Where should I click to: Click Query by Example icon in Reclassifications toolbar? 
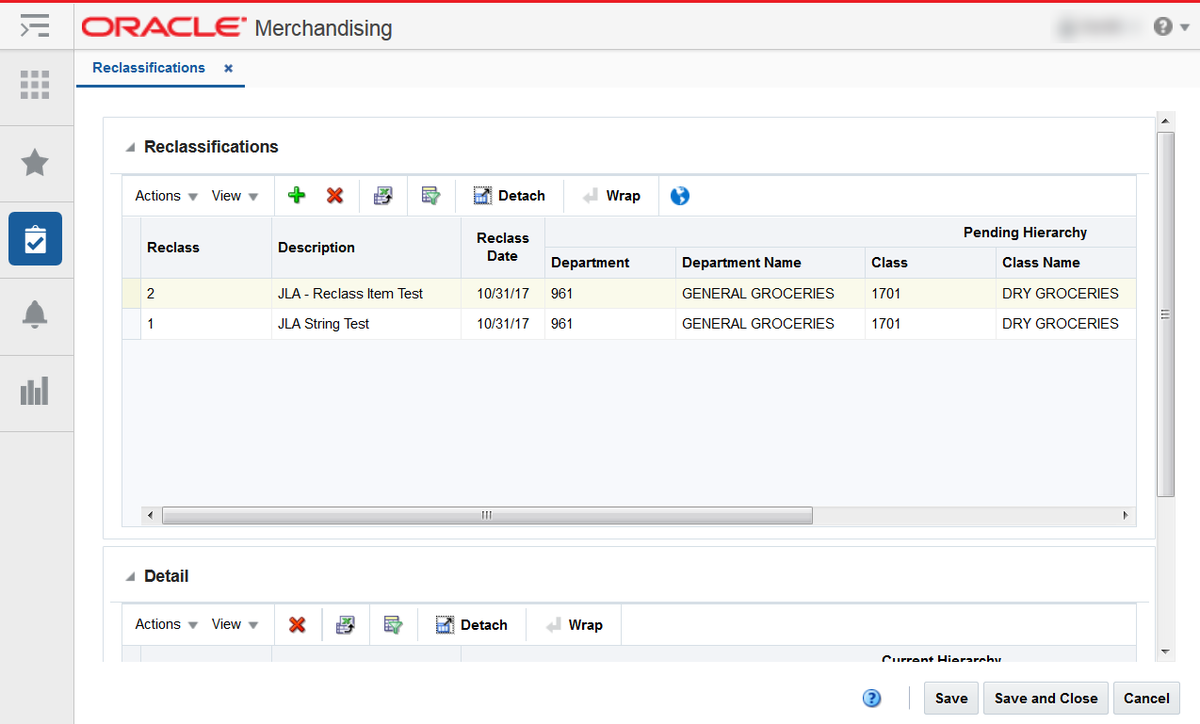[x=431, y=196]
